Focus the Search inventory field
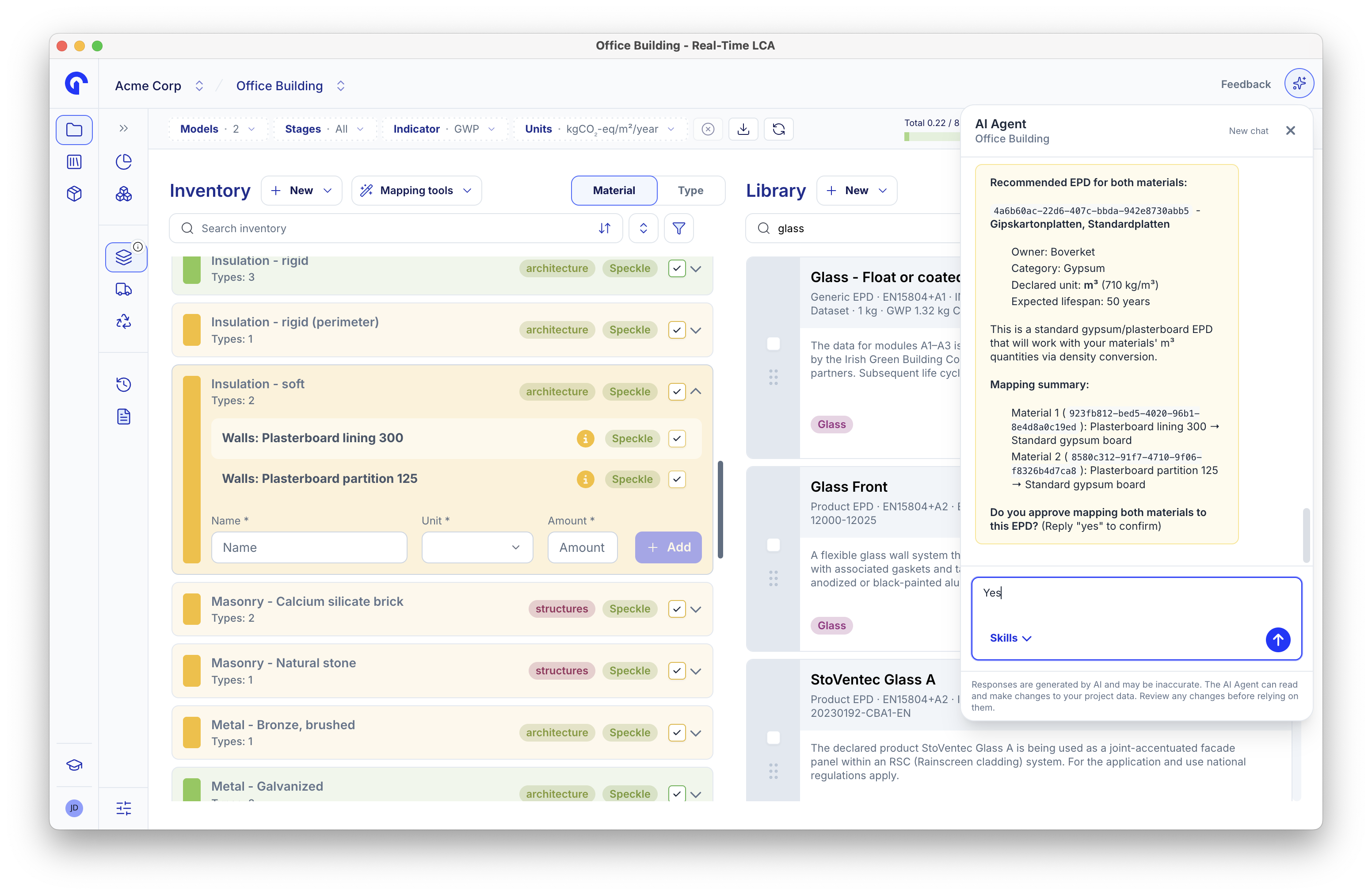Viewport: 1372px width, 895px height. [396, 228]
